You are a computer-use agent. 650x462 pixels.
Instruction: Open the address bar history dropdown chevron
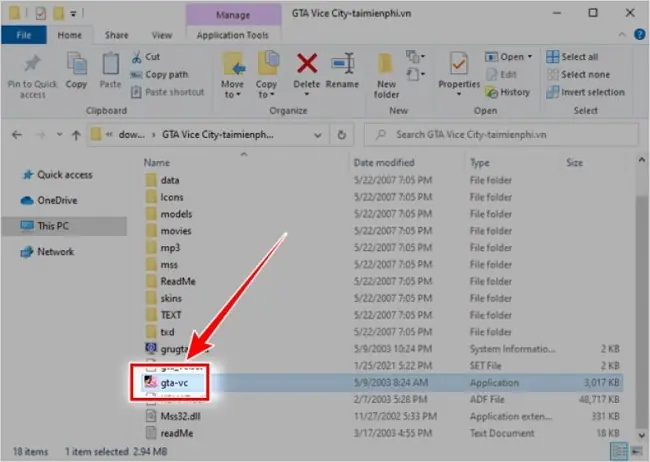click(318, 135)
